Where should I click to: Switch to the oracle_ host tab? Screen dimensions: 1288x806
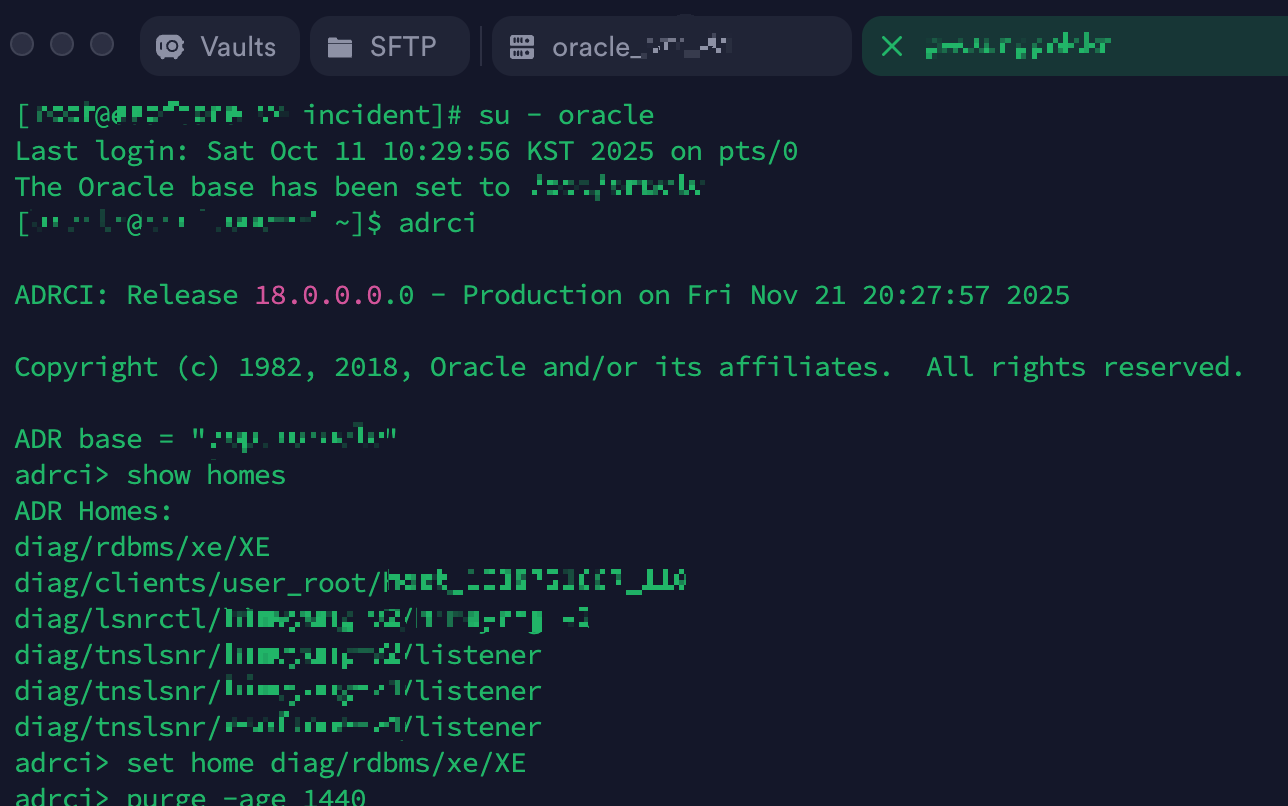coord(671,46)
